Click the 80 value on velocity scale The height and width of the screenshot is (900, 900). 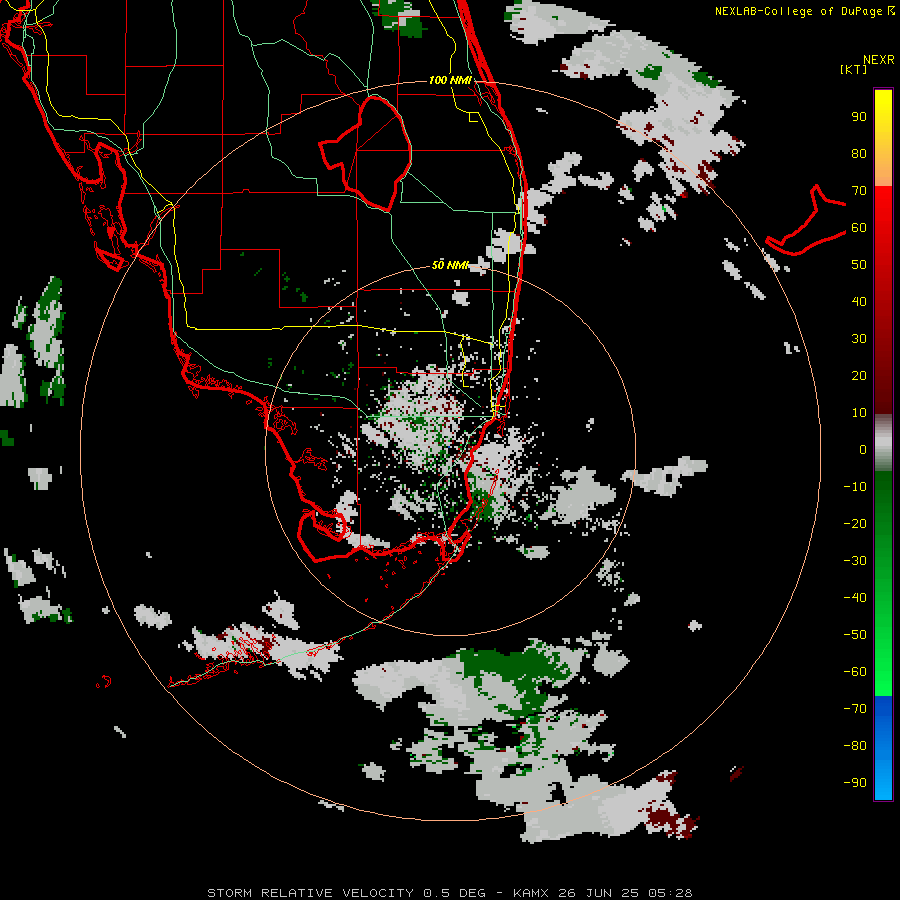pos(859,154)
